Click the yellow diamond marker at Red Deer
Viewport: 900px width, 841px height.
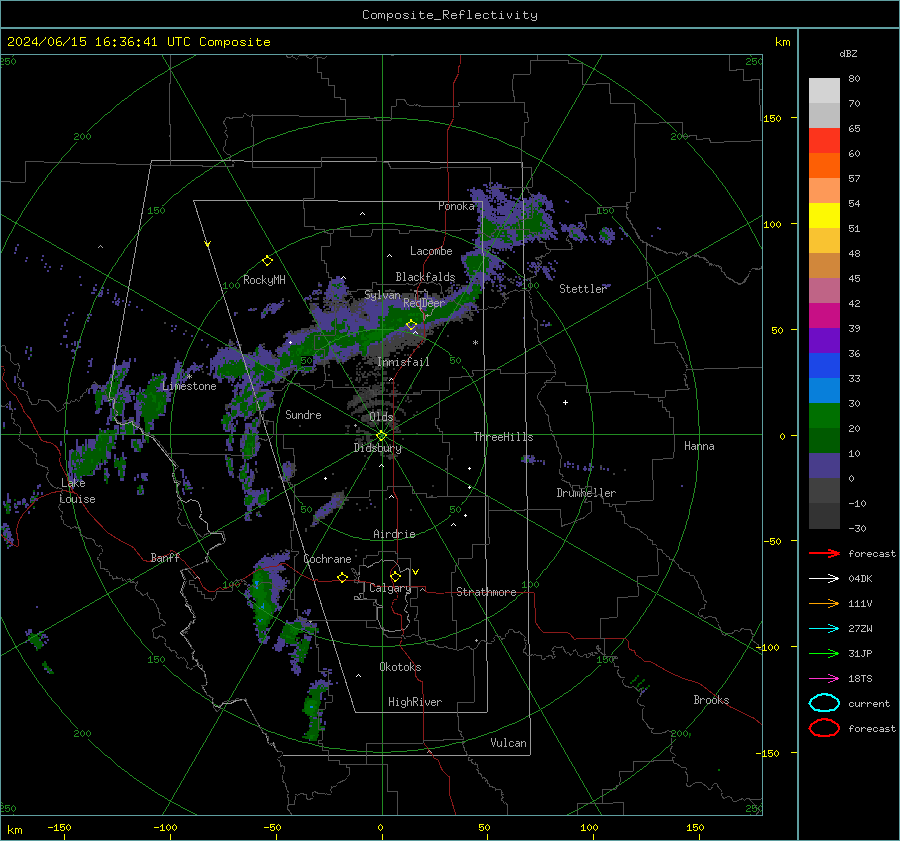tap(411, 325)
